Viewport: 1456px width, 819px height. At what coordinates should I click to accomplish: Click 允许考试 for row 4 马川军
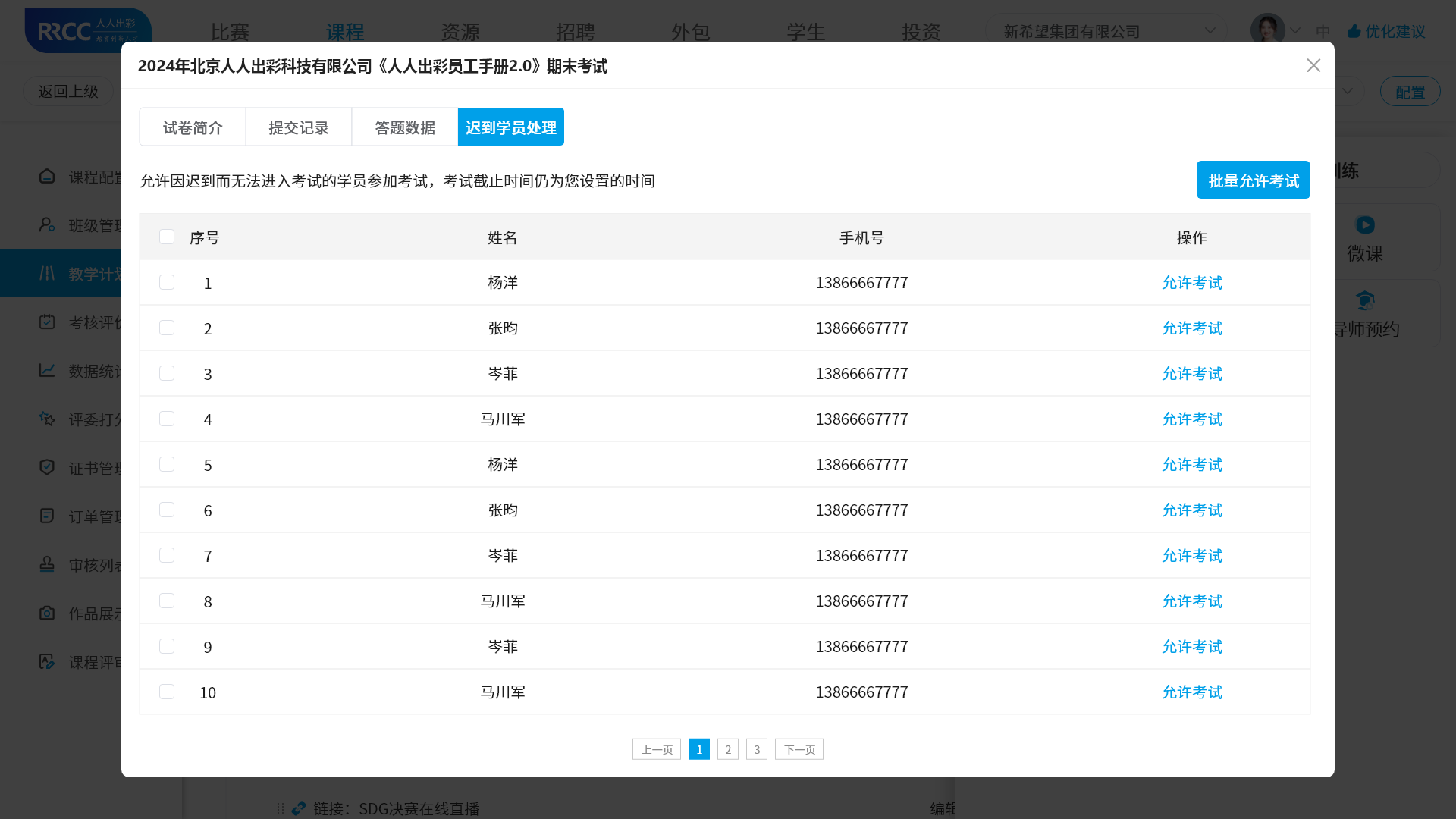click(x=1192, y=419)
